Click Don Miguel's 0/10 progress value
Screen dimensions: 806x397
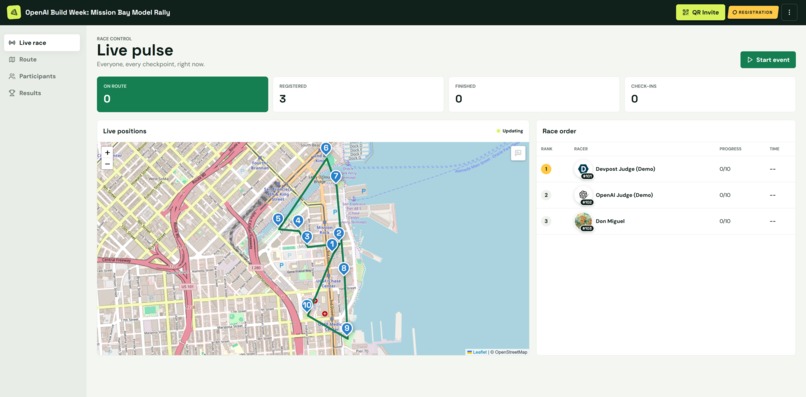(724, 221)
